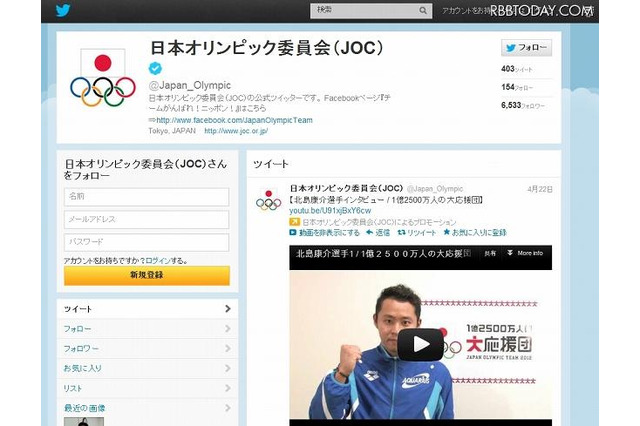Click the @Japan_Olympic profile handle
The width and height of the screenshot is (640, 426).
[190, 85]
